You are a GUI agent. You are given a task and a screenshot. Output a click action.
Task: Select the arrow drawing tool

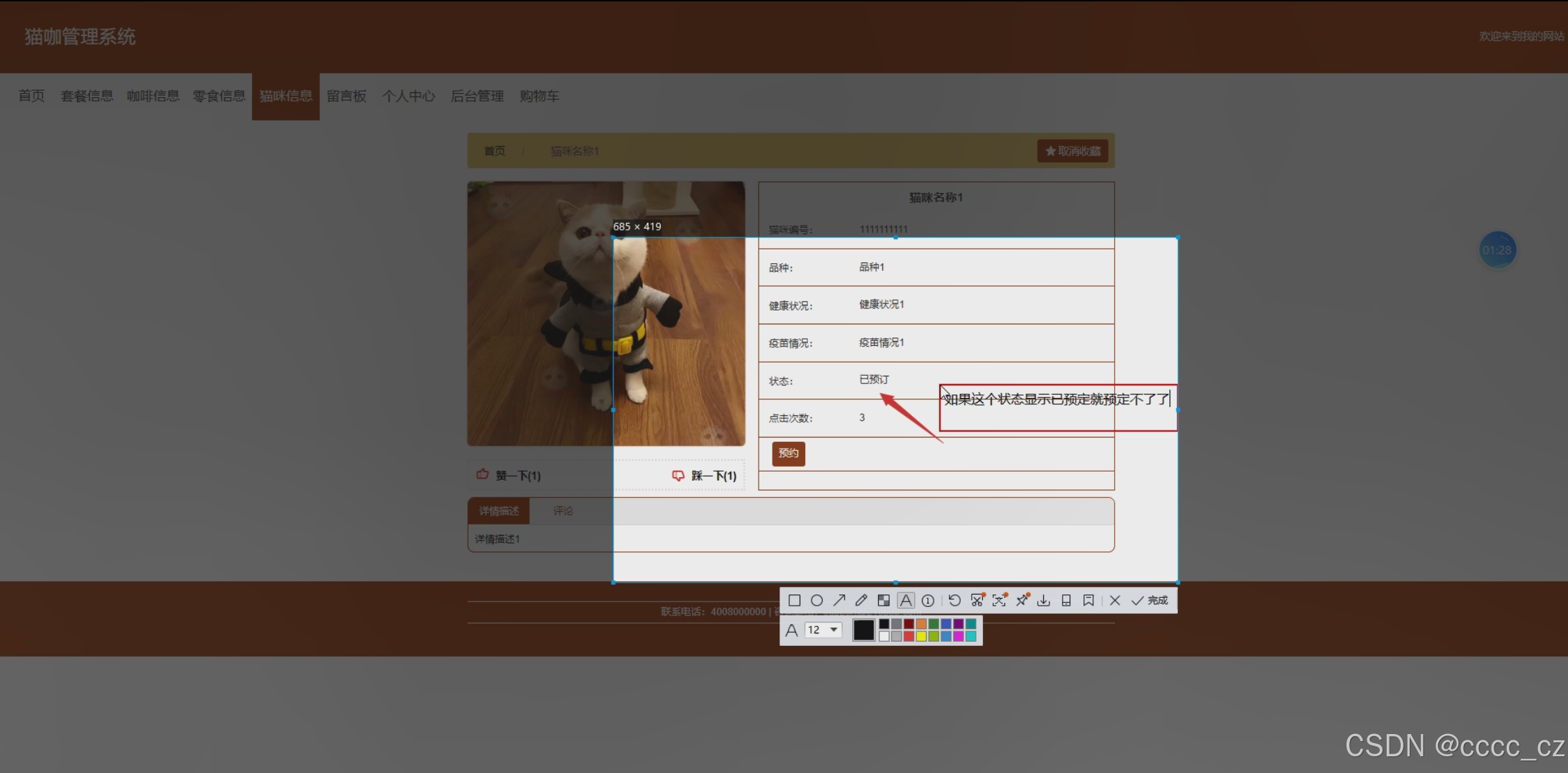pyautogui.click(x=839, y=601)
